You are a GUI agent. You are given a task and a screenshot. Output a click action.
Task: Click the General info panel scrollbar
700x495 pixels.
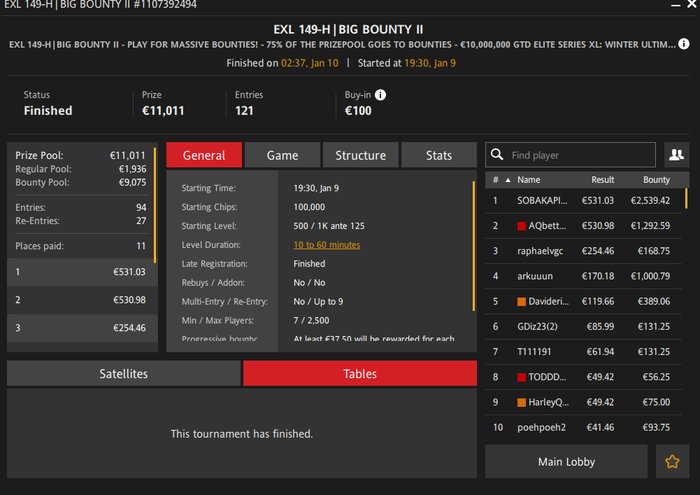pos(473,246)
